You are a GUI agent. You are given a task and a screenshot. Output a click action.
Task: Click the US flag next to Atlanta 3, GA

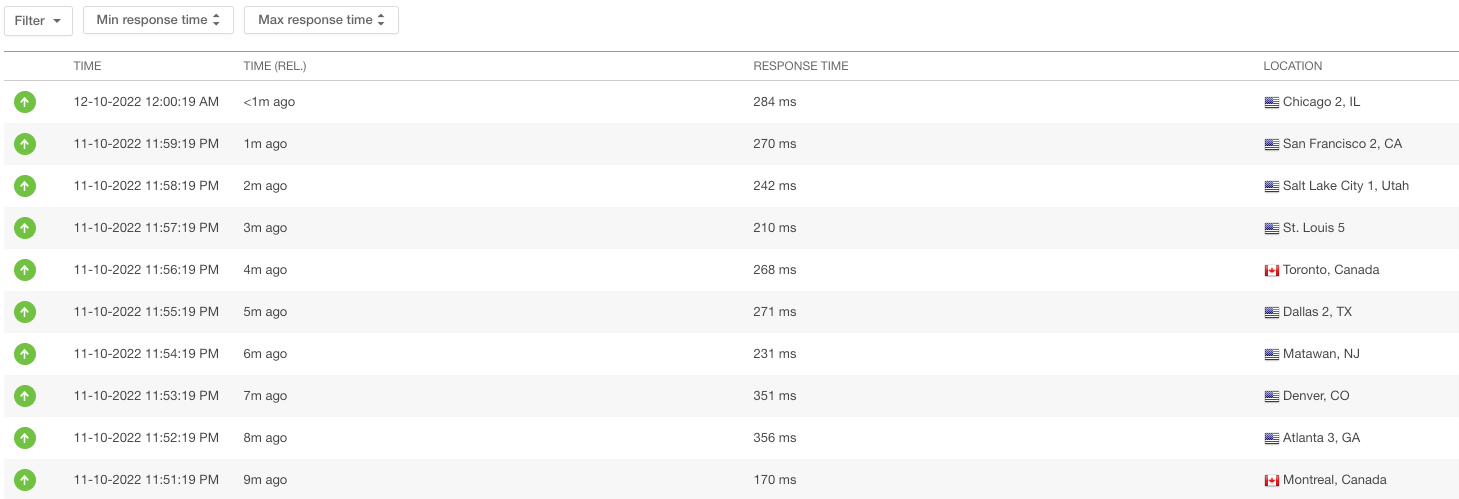pyautogui.click(x=1272, y=439)
